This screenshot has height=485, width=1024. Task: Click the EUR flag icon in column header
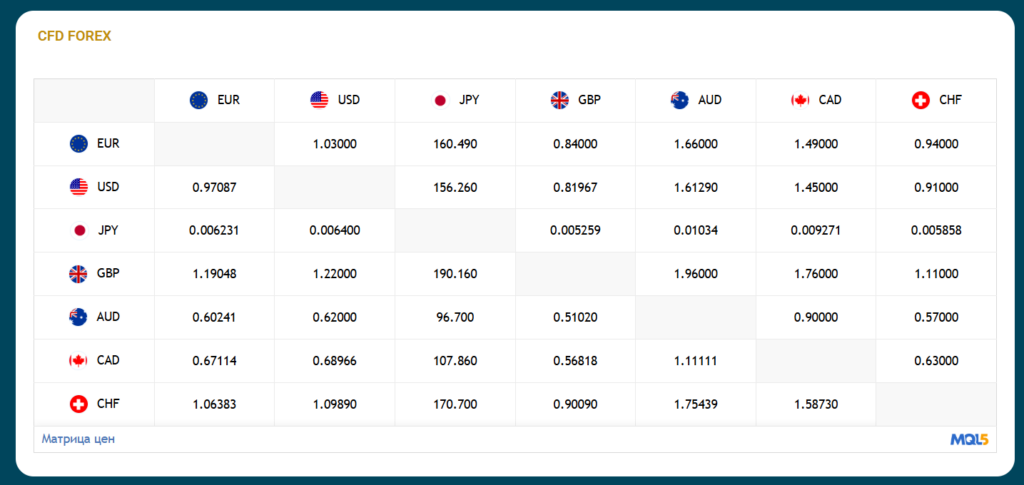[199, 100]
